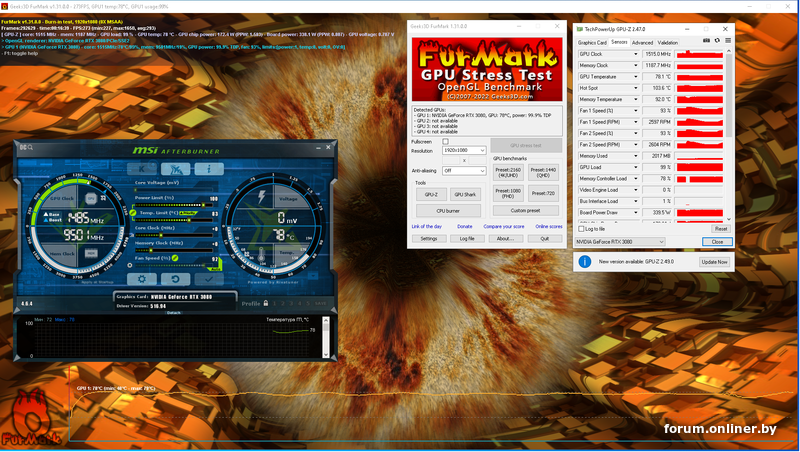Select Afterburner profile slot 1
Viewport: 800px width, 452px height.
click(274, 304)
